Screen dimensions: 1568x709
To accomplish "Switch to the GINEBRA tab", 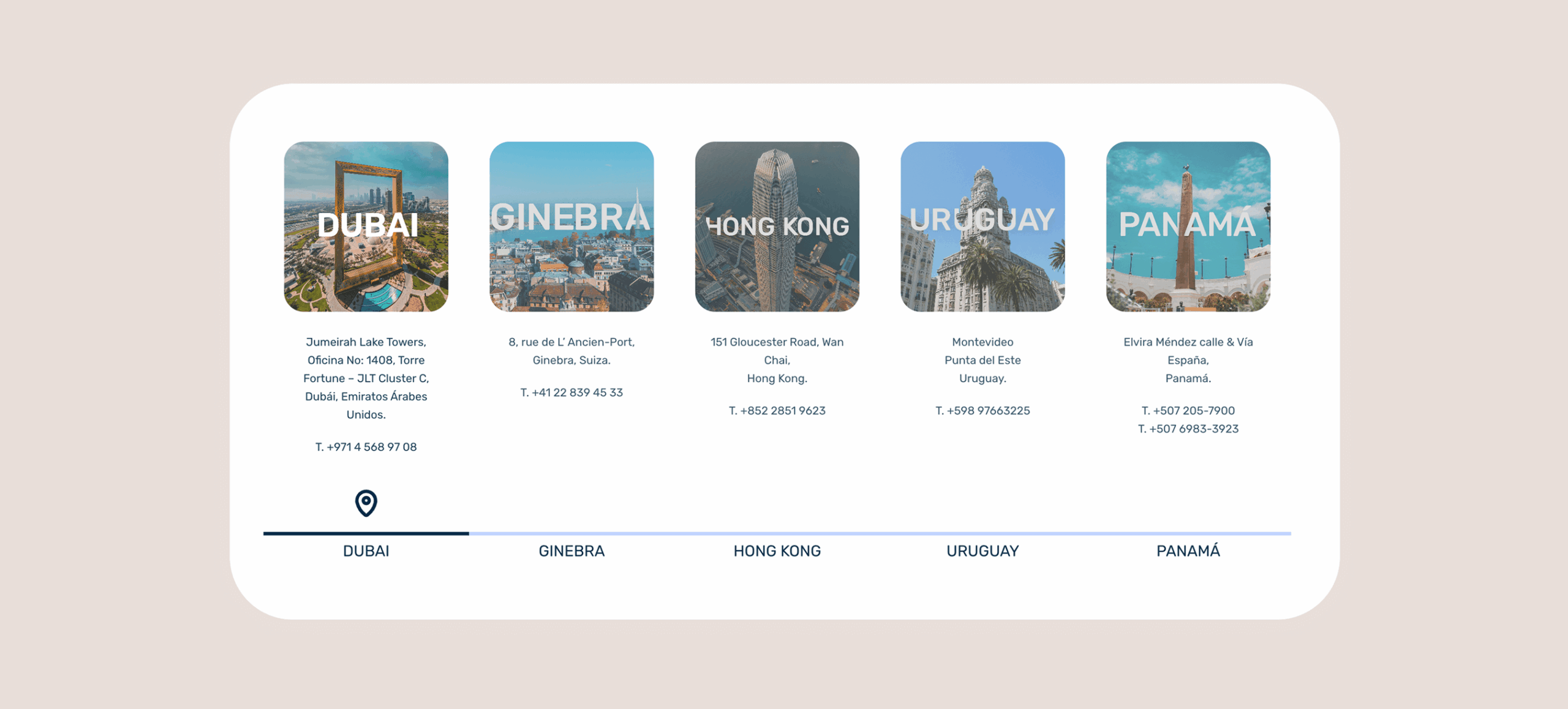I will pyautogui.click(x=571, y=551).
